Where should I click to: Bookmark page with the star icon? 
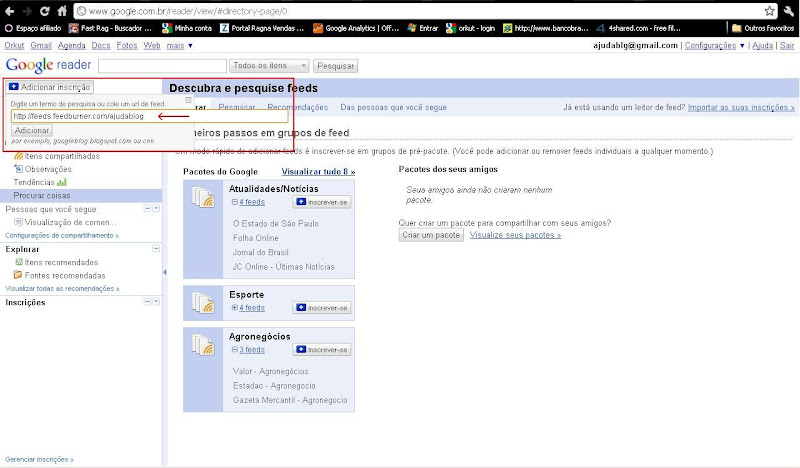[769, 11]
